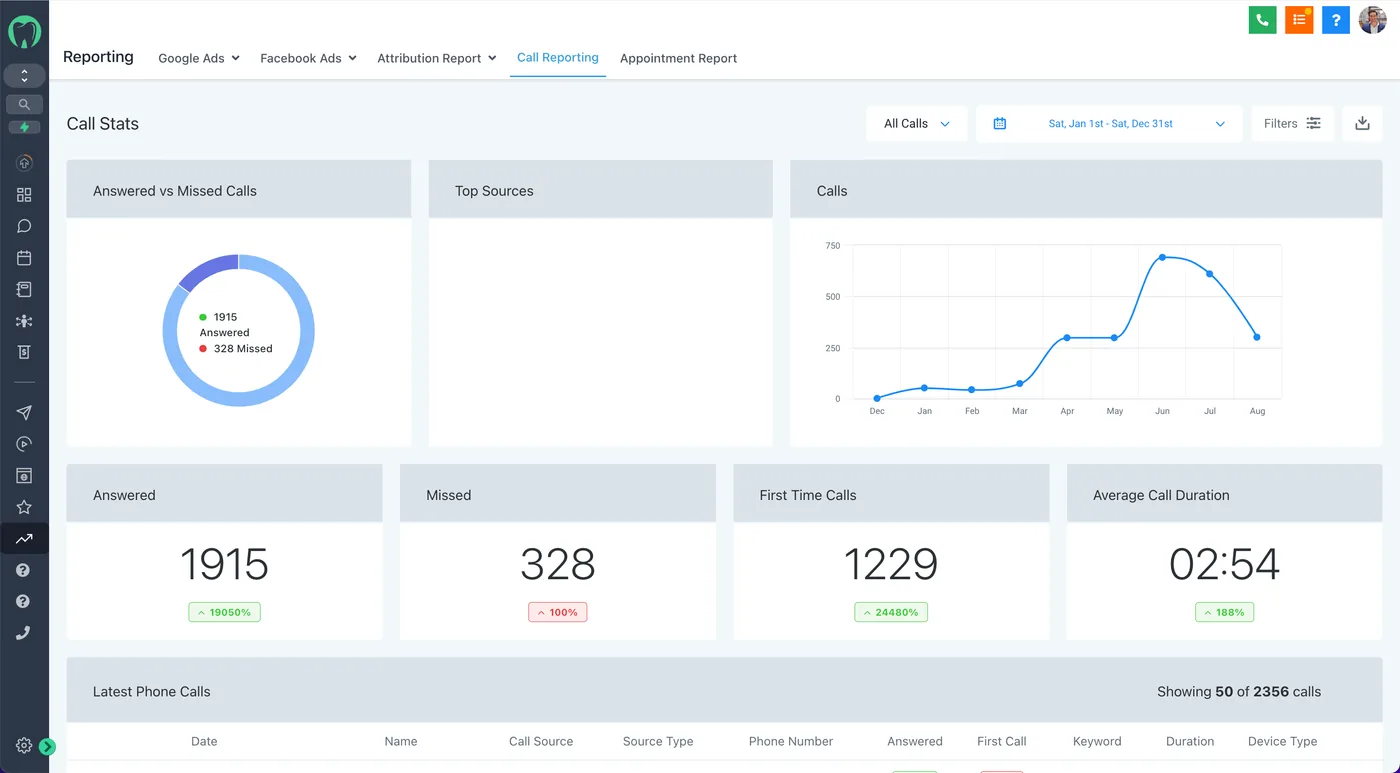Click the Phone Number column header
Image resolution: width=1400 pixels, height=773 pixels.
pos(791,742)
